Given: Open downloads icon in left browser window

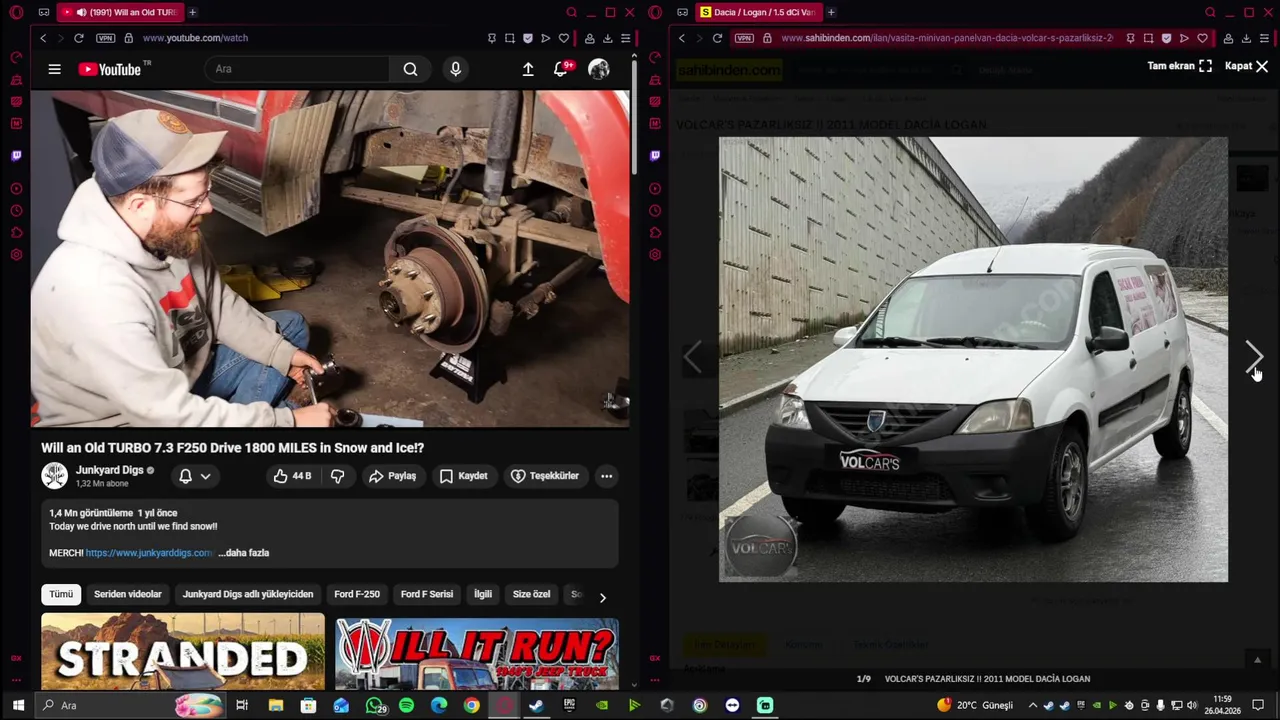Looking at the screenshot, I should [608, 38].
